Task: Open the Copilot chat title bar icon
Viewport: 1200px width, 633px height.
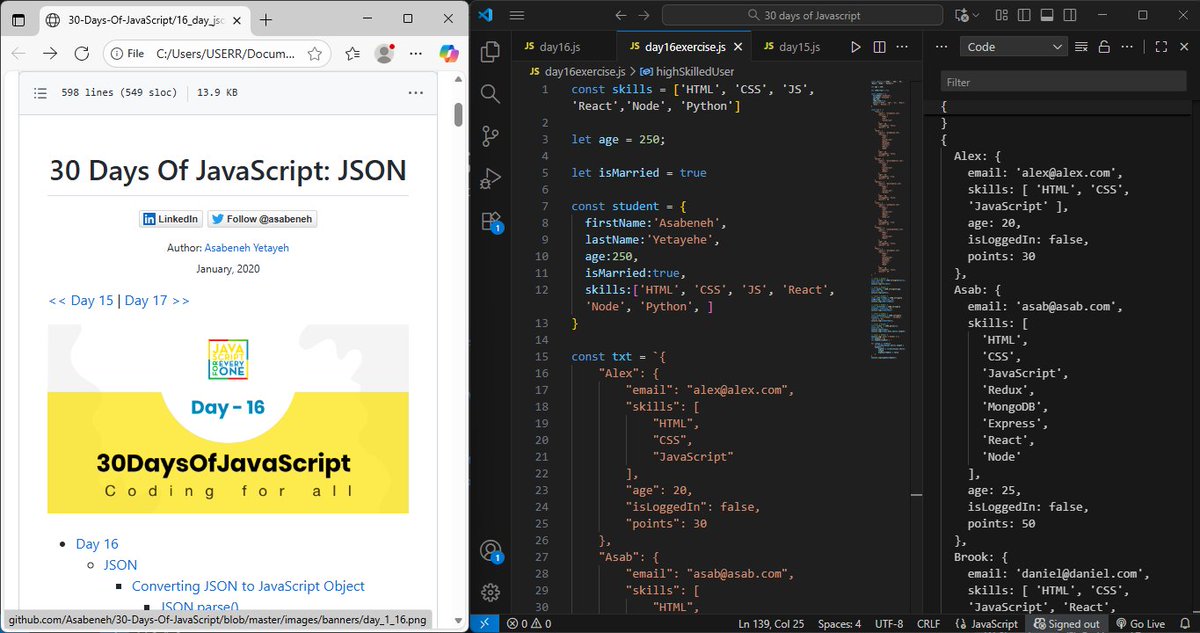Action: [963, 15]
